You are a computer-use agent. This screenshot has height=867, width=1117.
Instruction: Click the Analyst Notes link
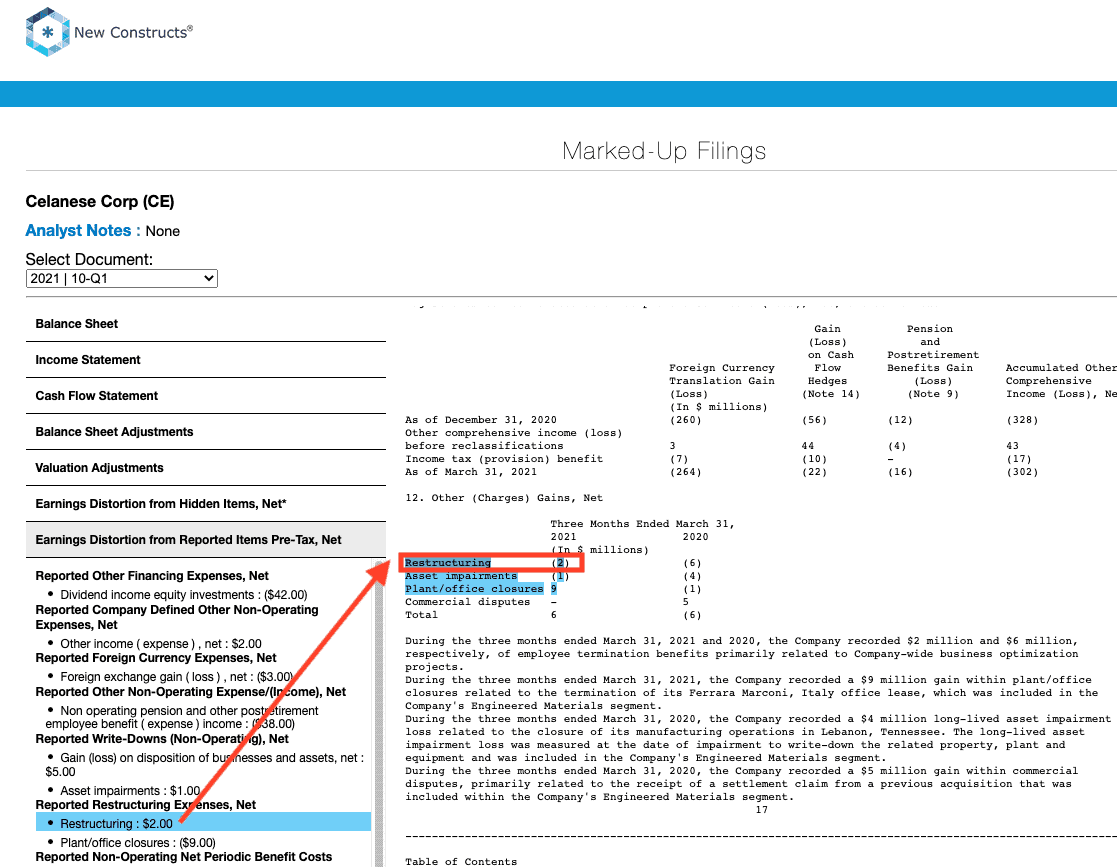pyautogui.click(x=83, y=231)
